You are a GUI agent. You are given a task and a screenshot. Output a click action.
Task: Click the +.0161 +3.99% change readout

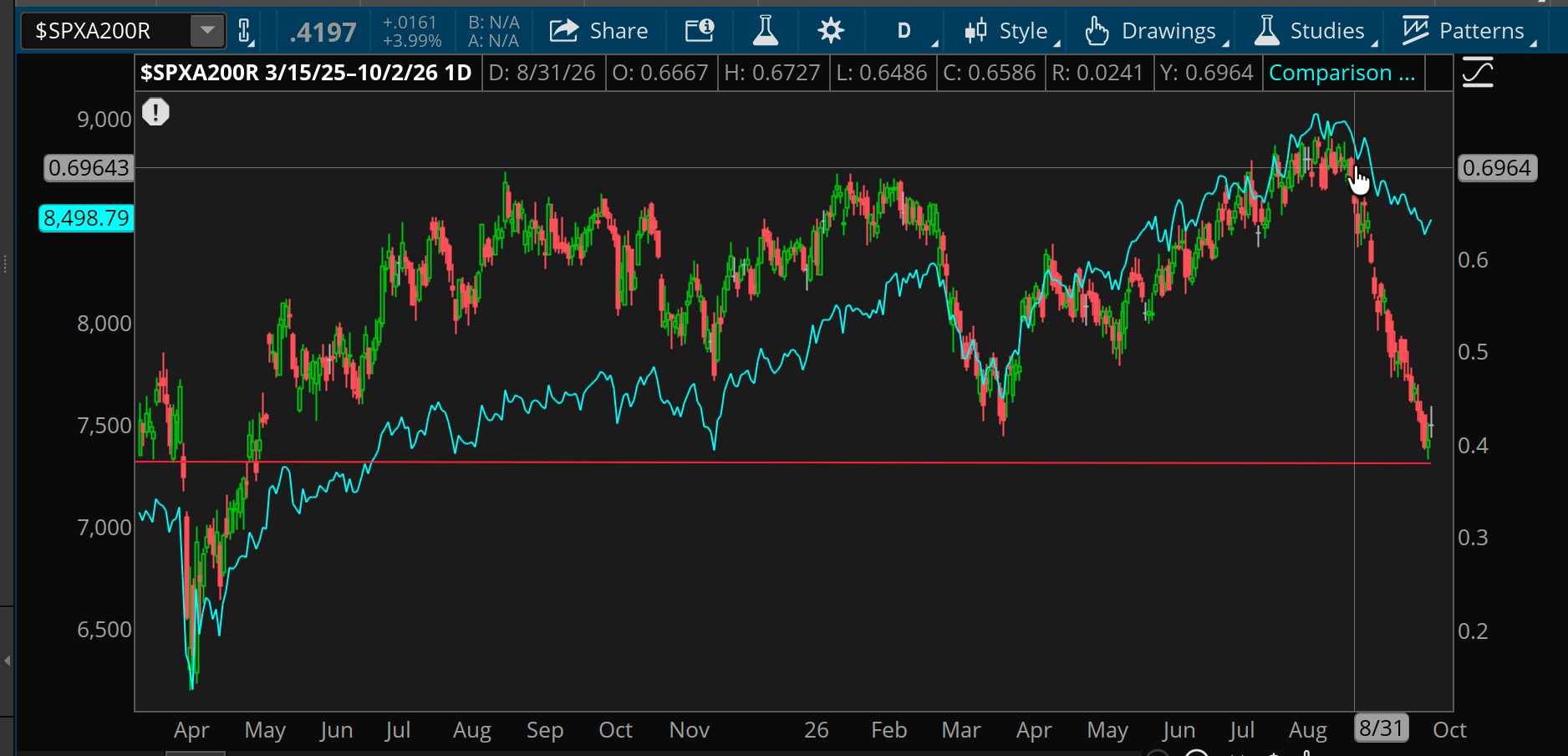[410, 32]
